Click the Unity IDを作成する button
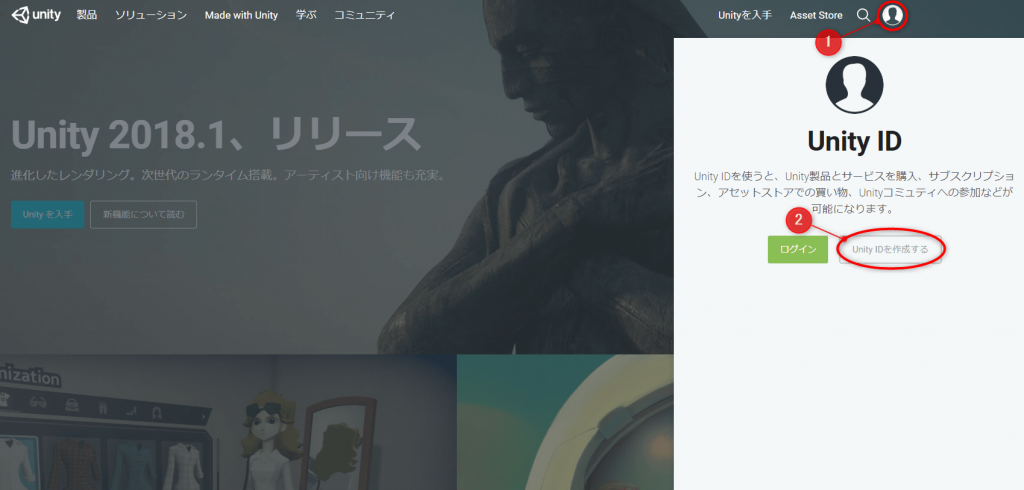 pos(890,249)
